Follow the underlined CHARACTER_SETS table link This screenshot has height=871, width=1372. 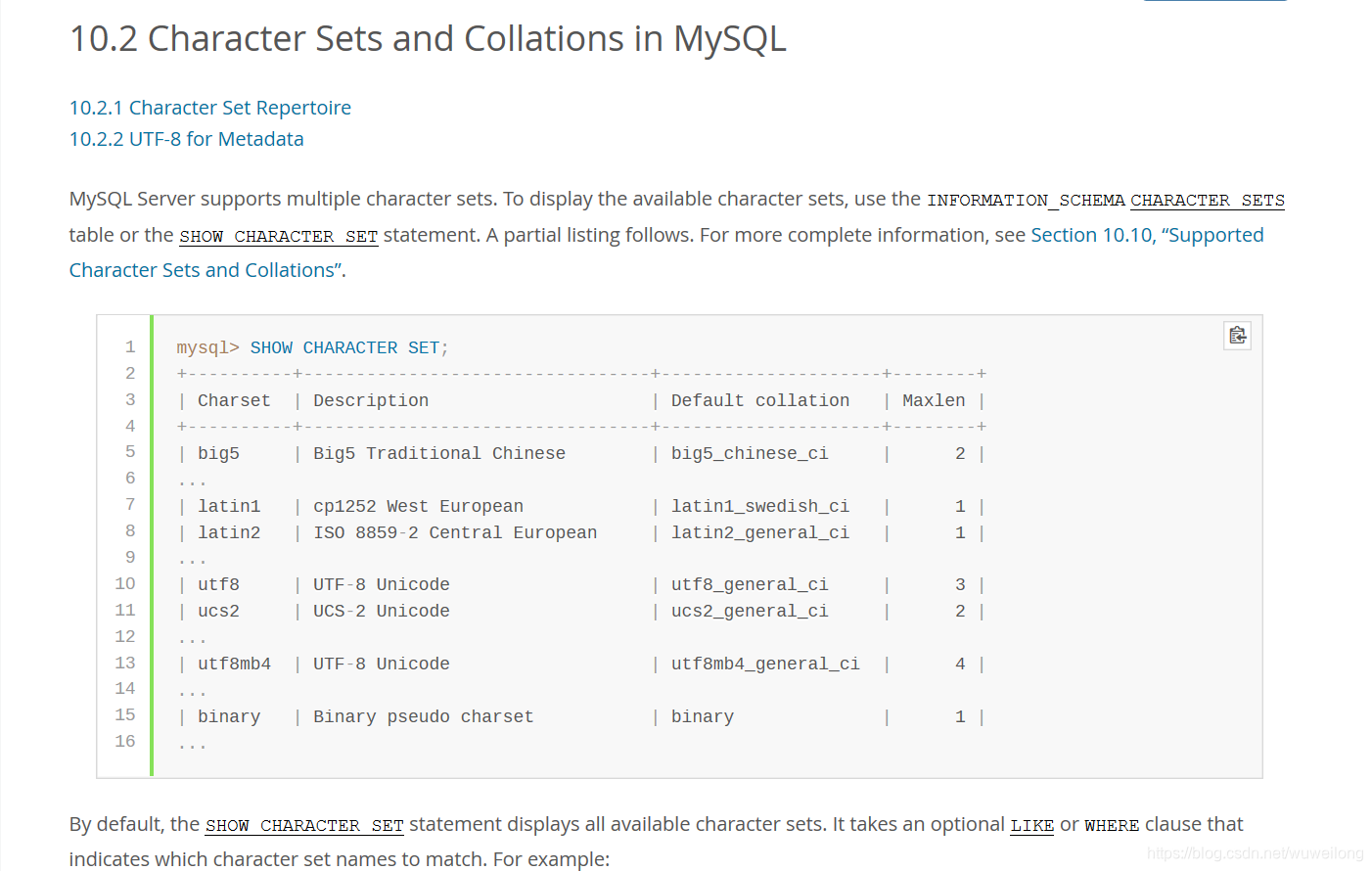tap(1207, 200)
